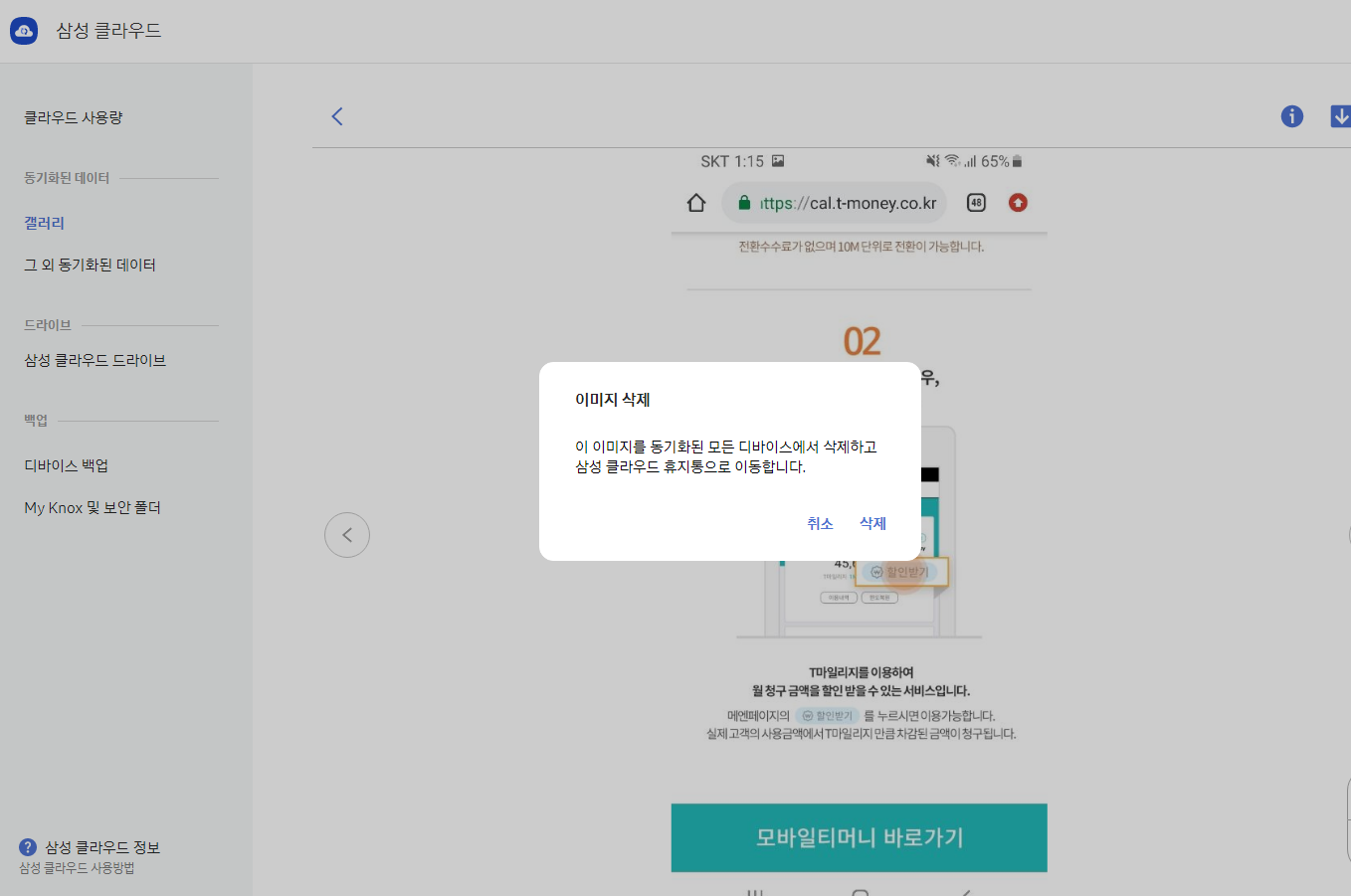Open 삼성 클라우드 사용방법 link

click(x=77, y=868)
